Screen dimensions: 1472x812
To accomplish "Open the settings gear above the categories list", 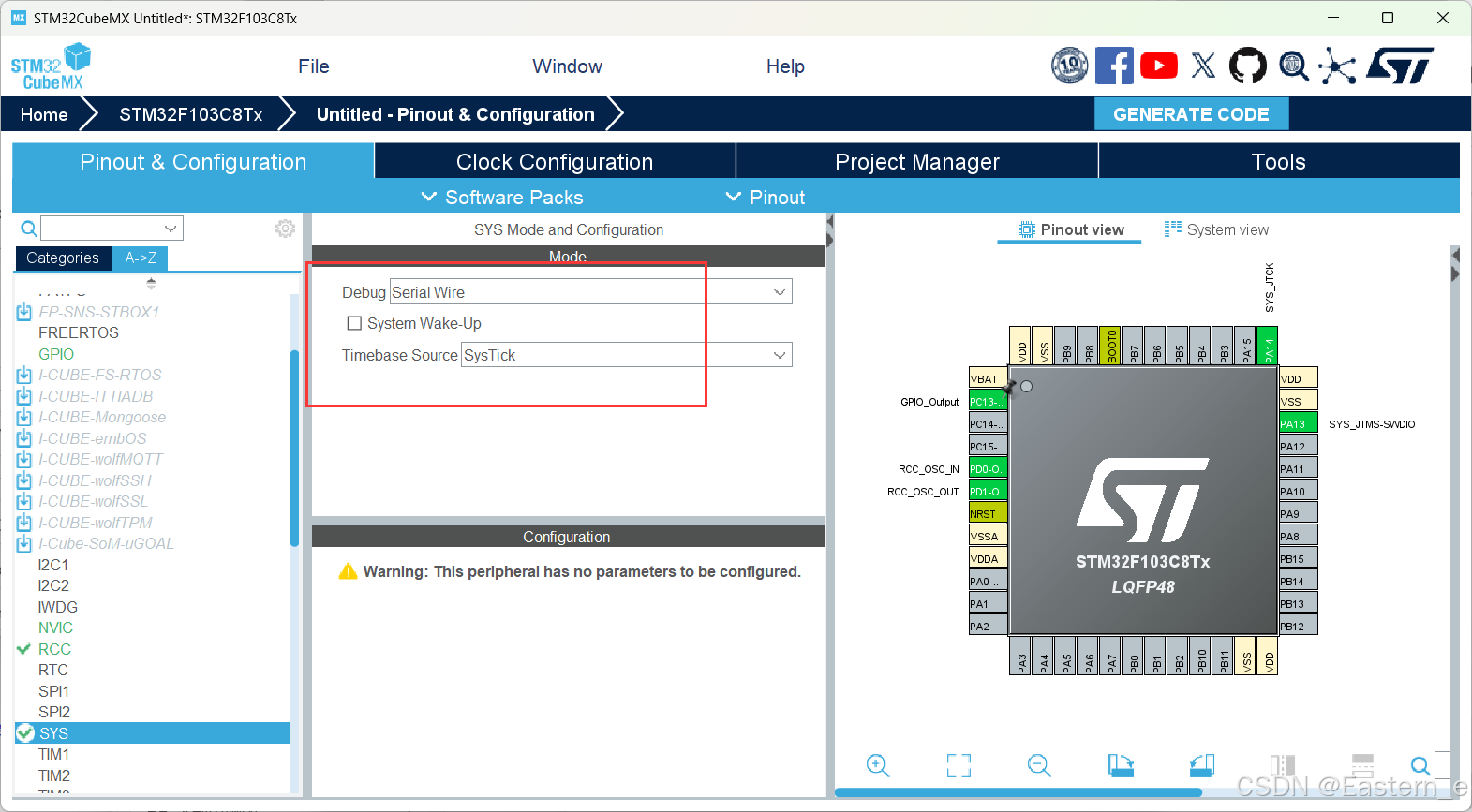I will pyautogui.click(x=285, y=229).
